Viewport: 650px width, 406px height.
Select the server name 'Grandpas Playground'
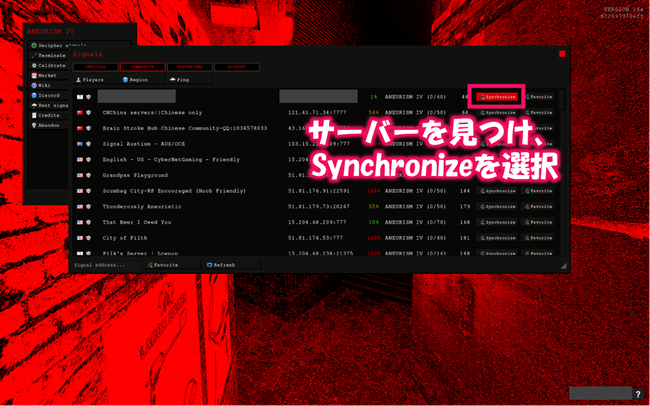(x=135, y=175)
